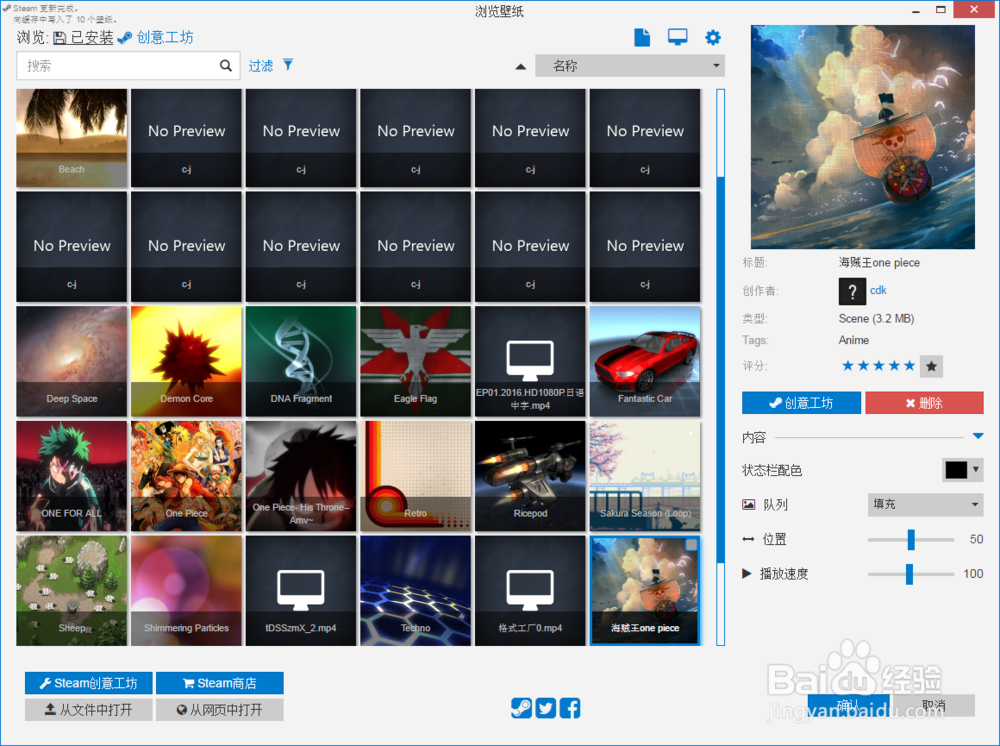Collapse the 内容 section arrow

click(978, 436)
